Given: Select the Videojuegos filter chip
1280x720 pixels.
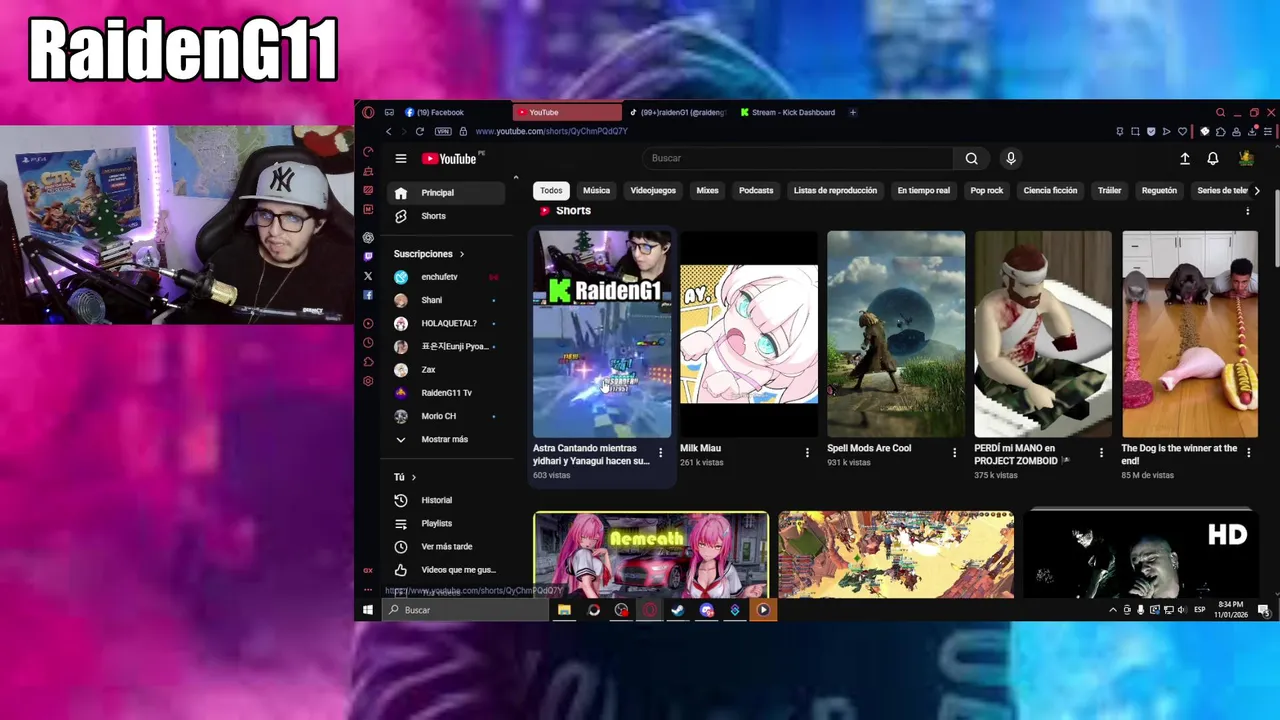Looking at the screenshot, I should [653, 190].
